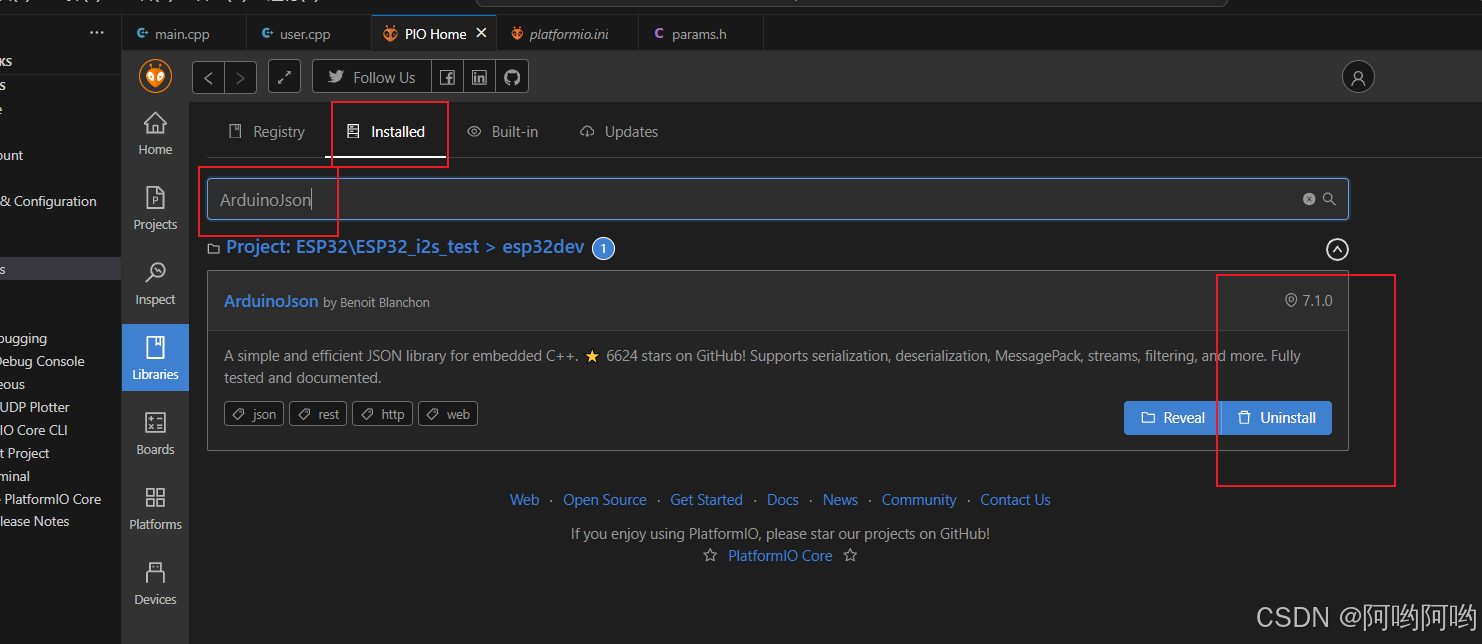Click the rest tag
Screen dimensions: 1482x644
pyautogui.click(x=318, y=414)
